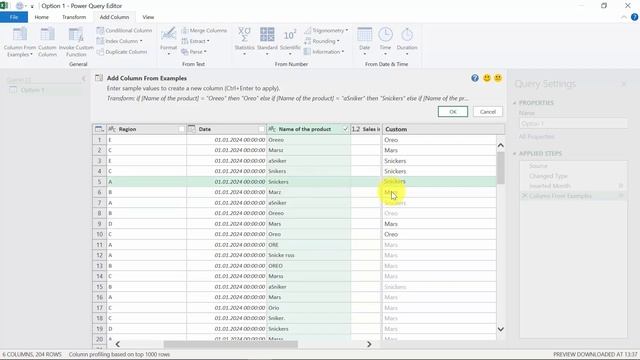The height and width of the screenshot is (360, 640).
Task: Click OK to apply column
Action: point(453,112)
